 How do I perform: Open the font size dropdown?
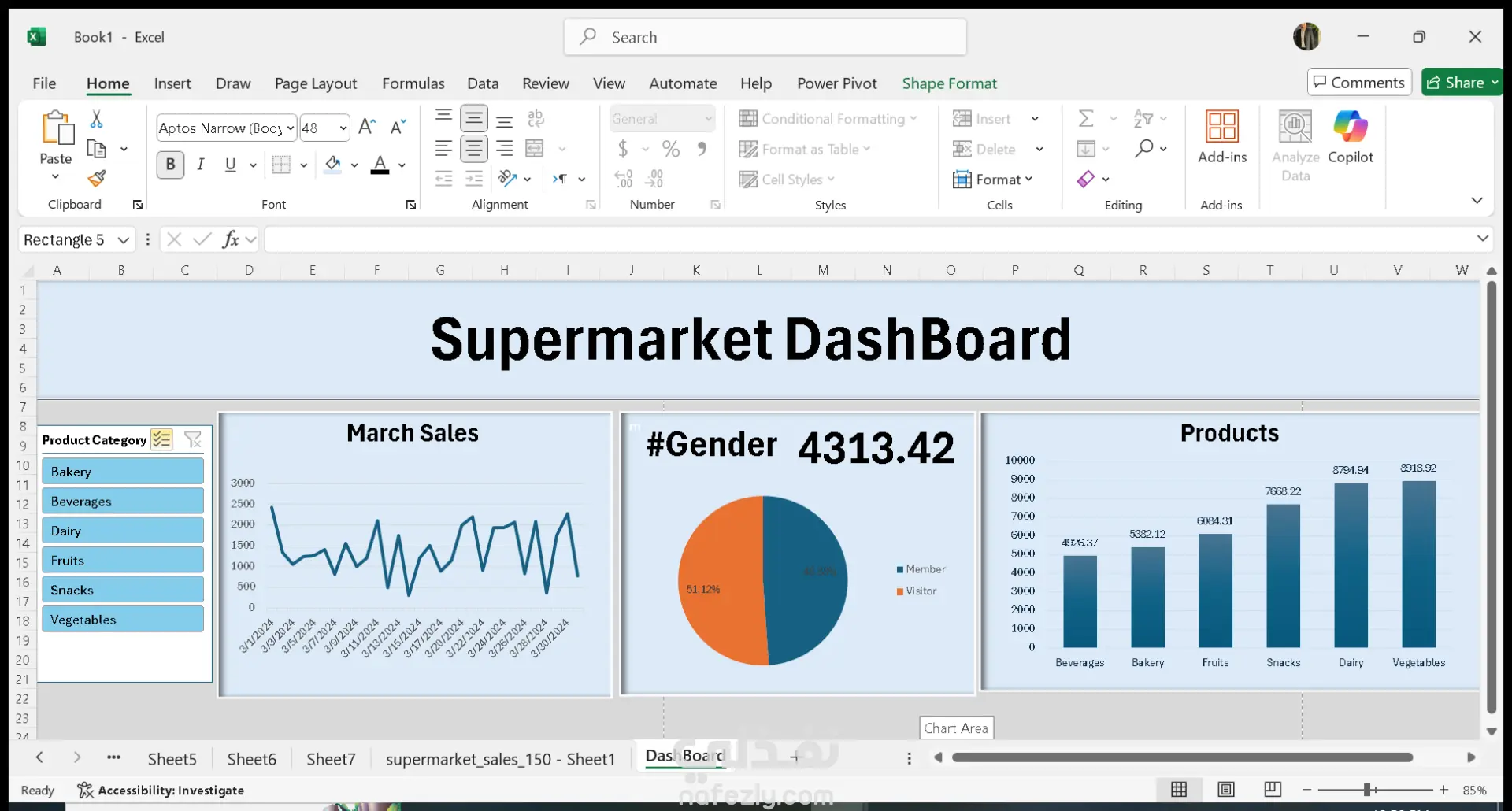tap(343, 128)
